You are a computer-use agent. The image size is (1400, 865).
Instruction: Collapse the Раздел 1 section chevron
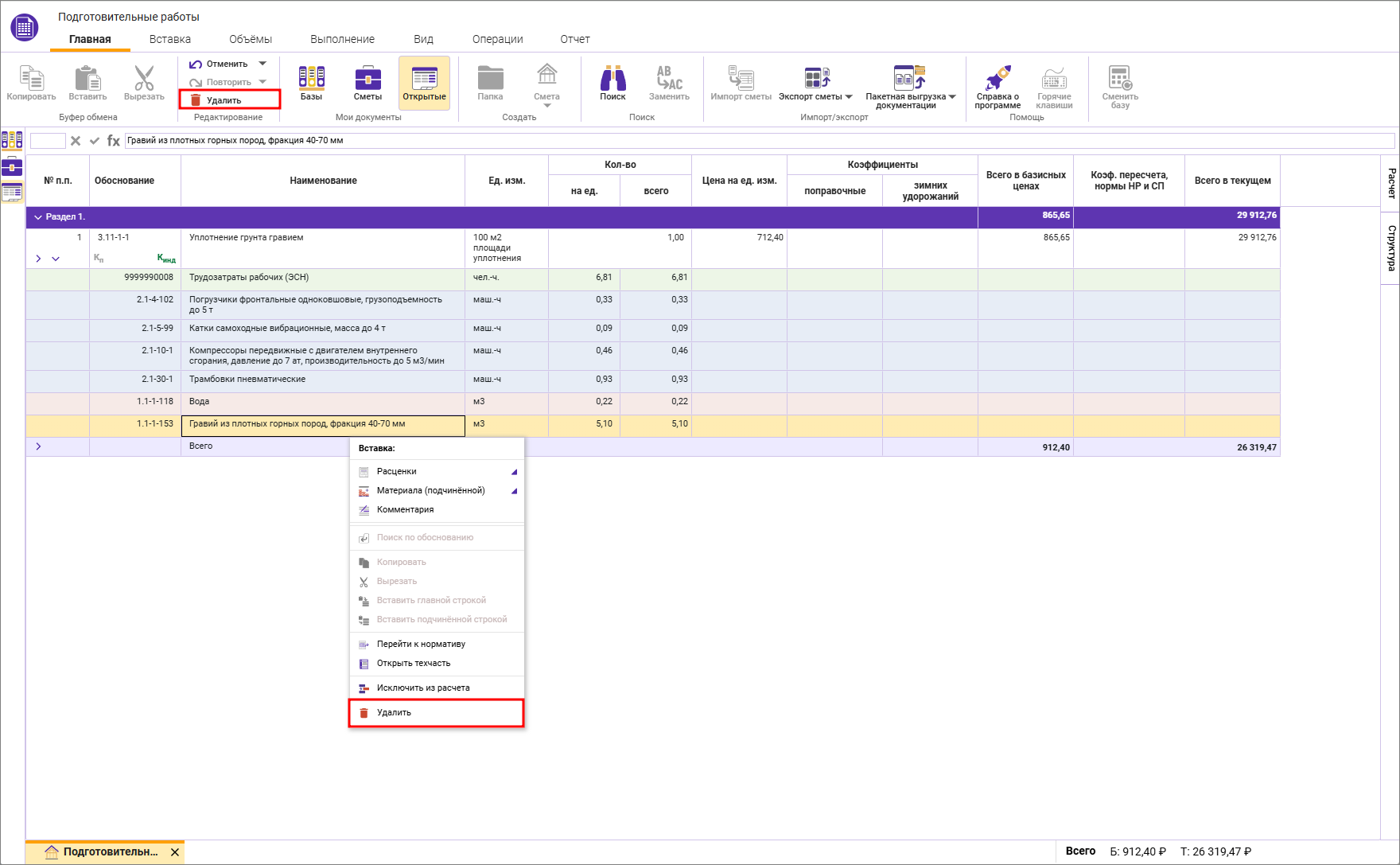pyautogui.click(x=37, y=217)
